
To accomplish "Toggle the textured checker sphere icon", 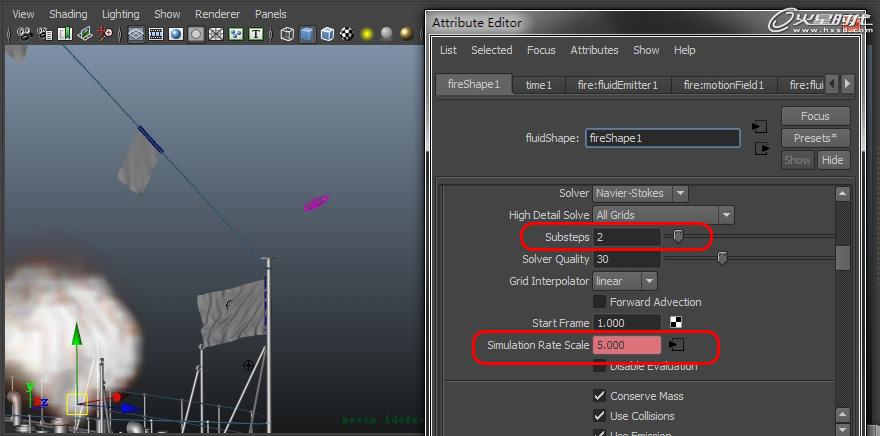I will [x=347, y=35].
